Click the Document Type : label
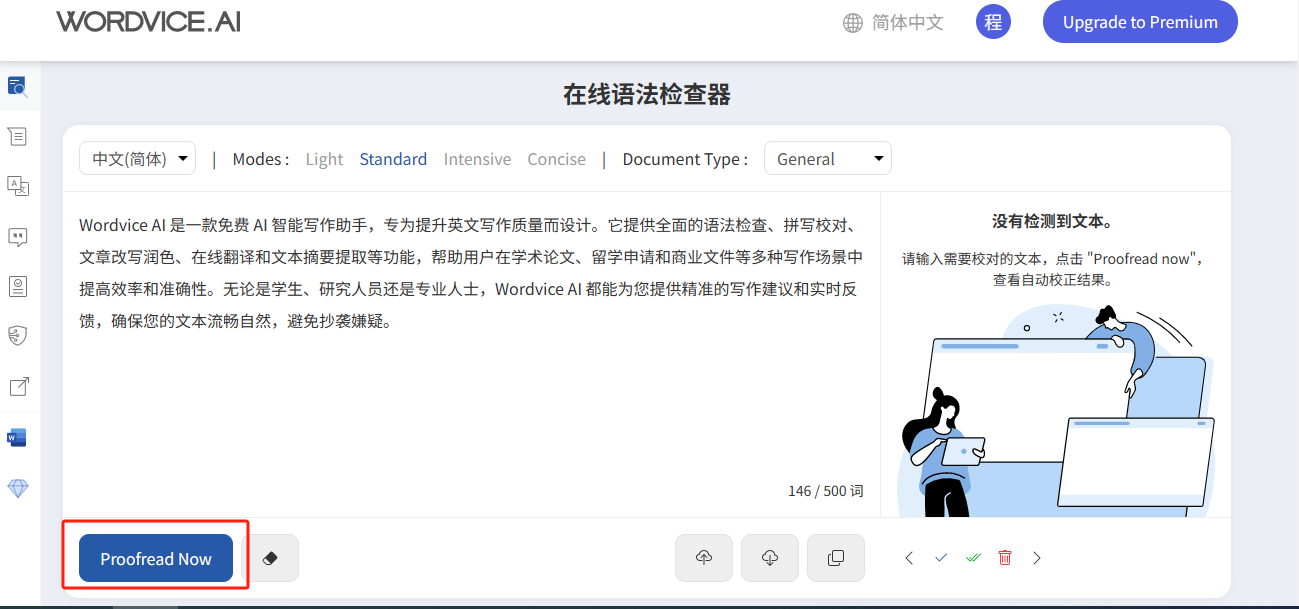Screen dimensions: 1299x609 685,159
